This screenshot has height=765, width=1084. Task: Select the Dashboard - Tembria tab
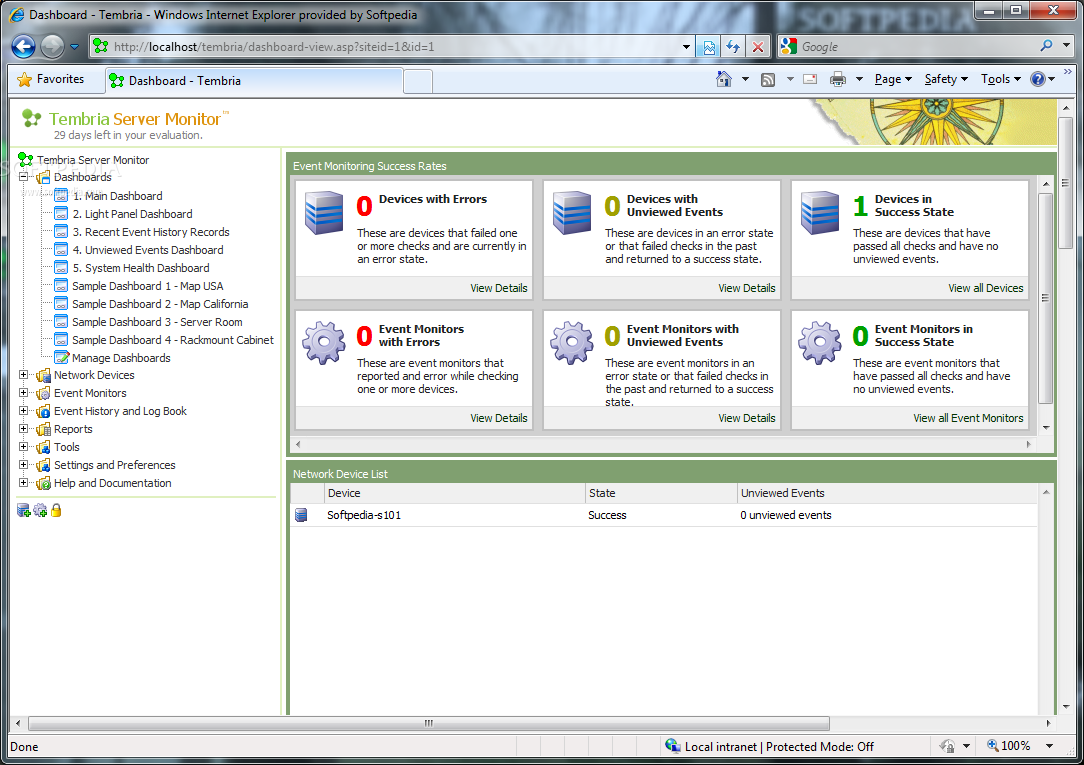pos(254,81)
